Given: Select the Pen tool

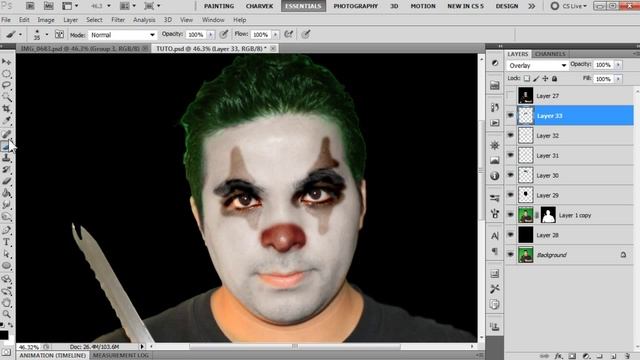Looking at the screenshot, I should tap(7, 230).
